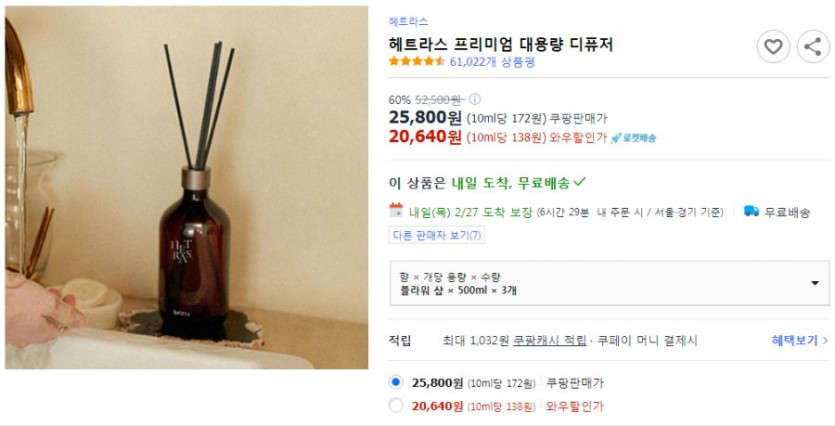Screen dimensions: 835x426
Task: Click the diffuser product image
Action: (x=186, y=187)
